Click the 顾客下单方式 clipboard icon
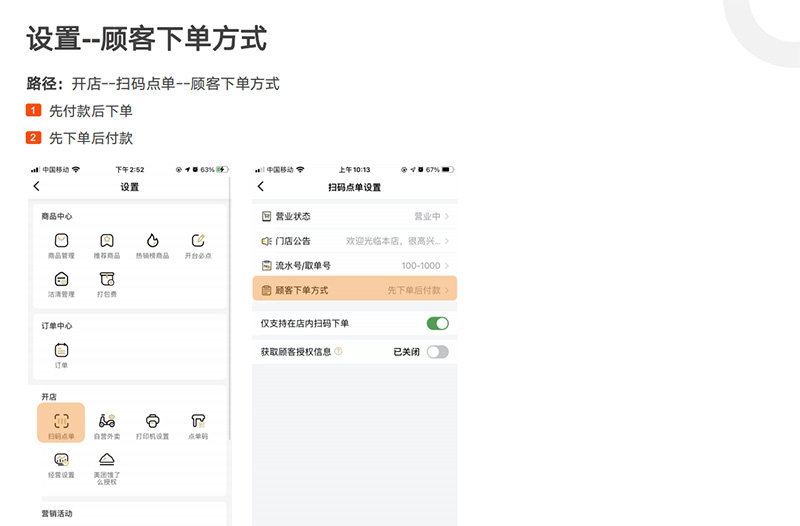 (x=266, y=290)
